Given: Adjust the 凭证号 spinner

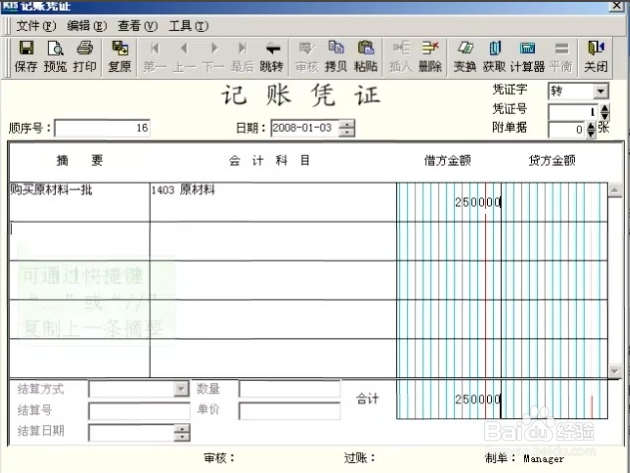Looking at the screenshot, I should coord(604,112).
